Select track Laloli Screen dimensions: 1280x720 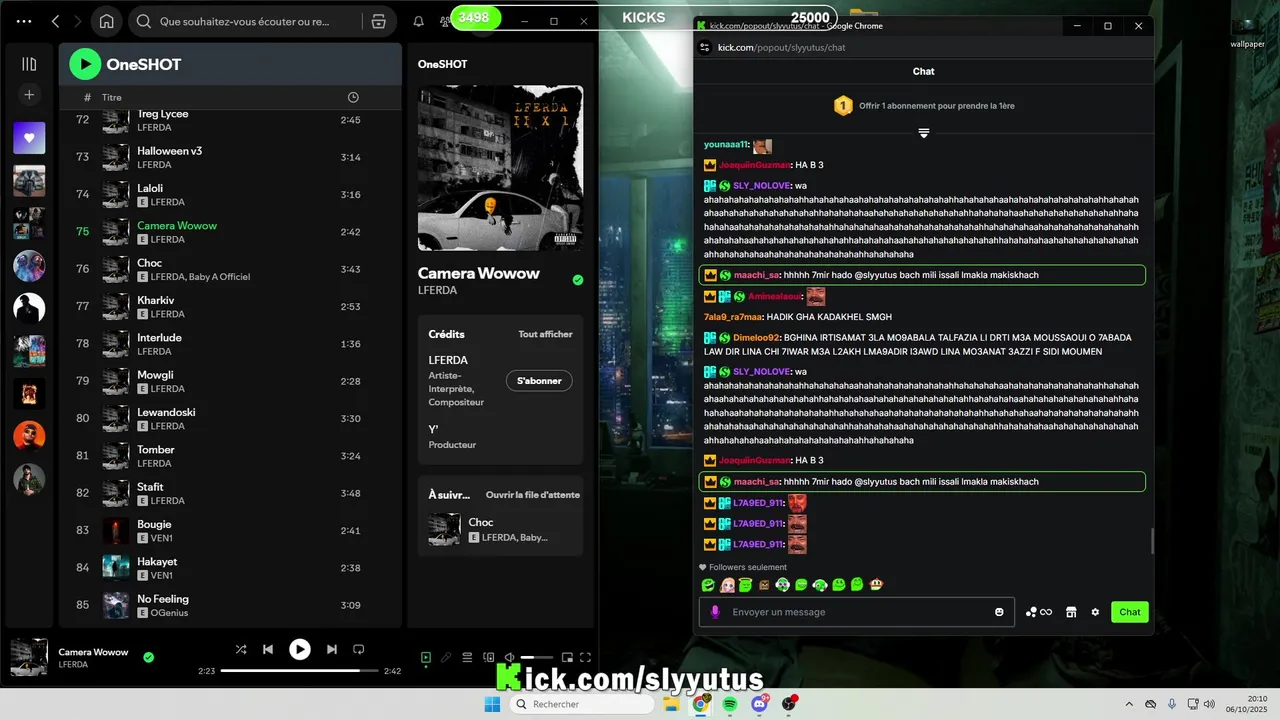(x=230, y=194)
